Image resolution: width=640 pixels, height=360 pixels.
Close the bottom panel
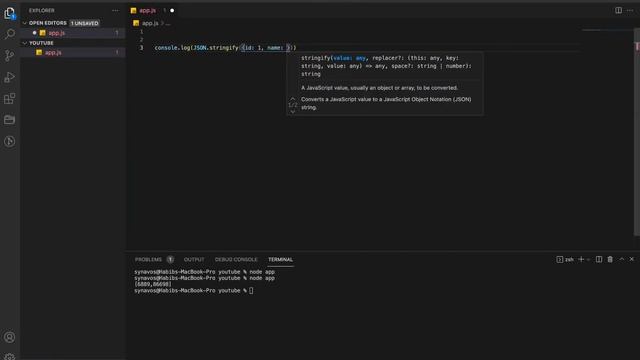(x=631, y=259)
